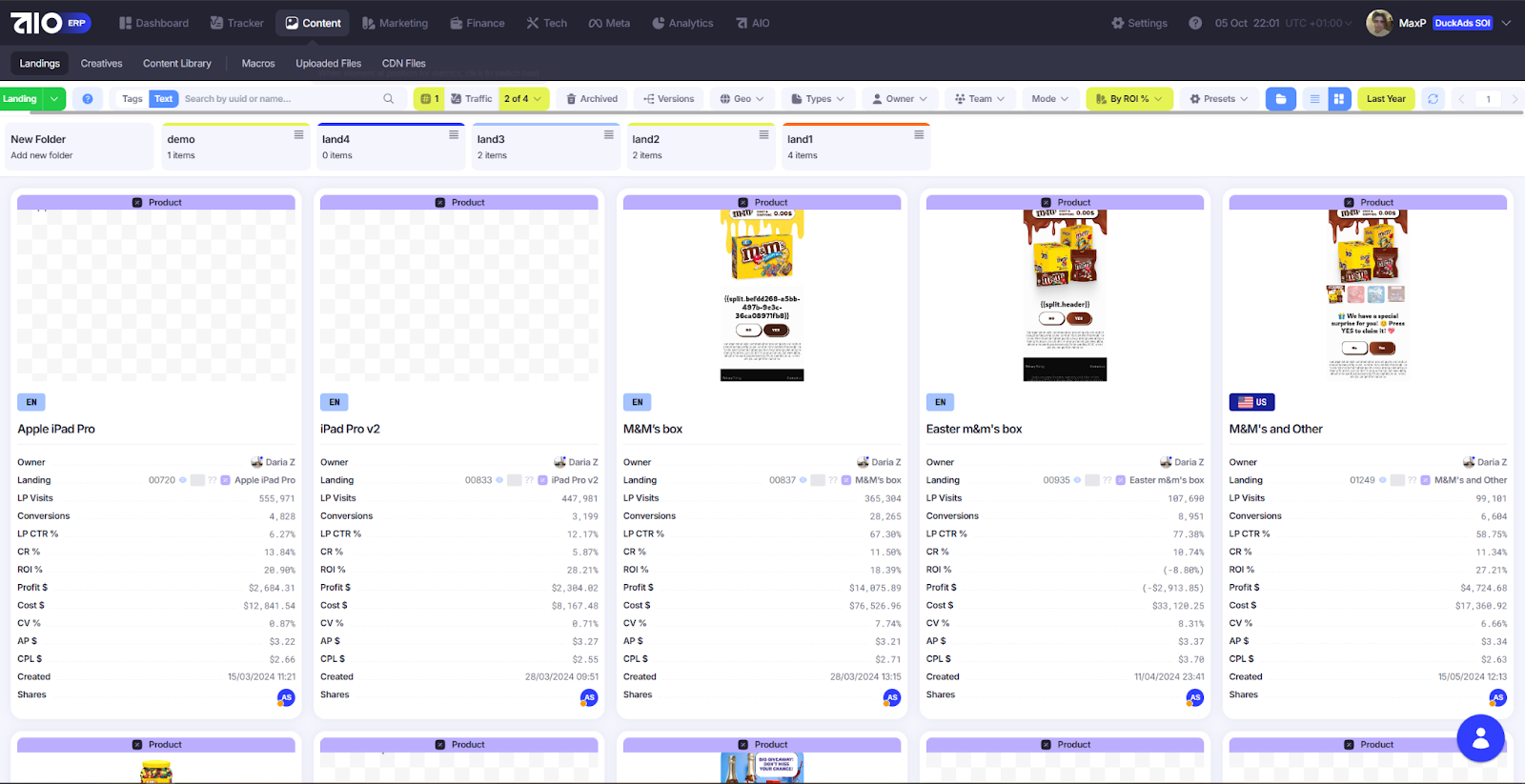Click the AS share avatar on Apple iPad Pro

pos(286,697)
